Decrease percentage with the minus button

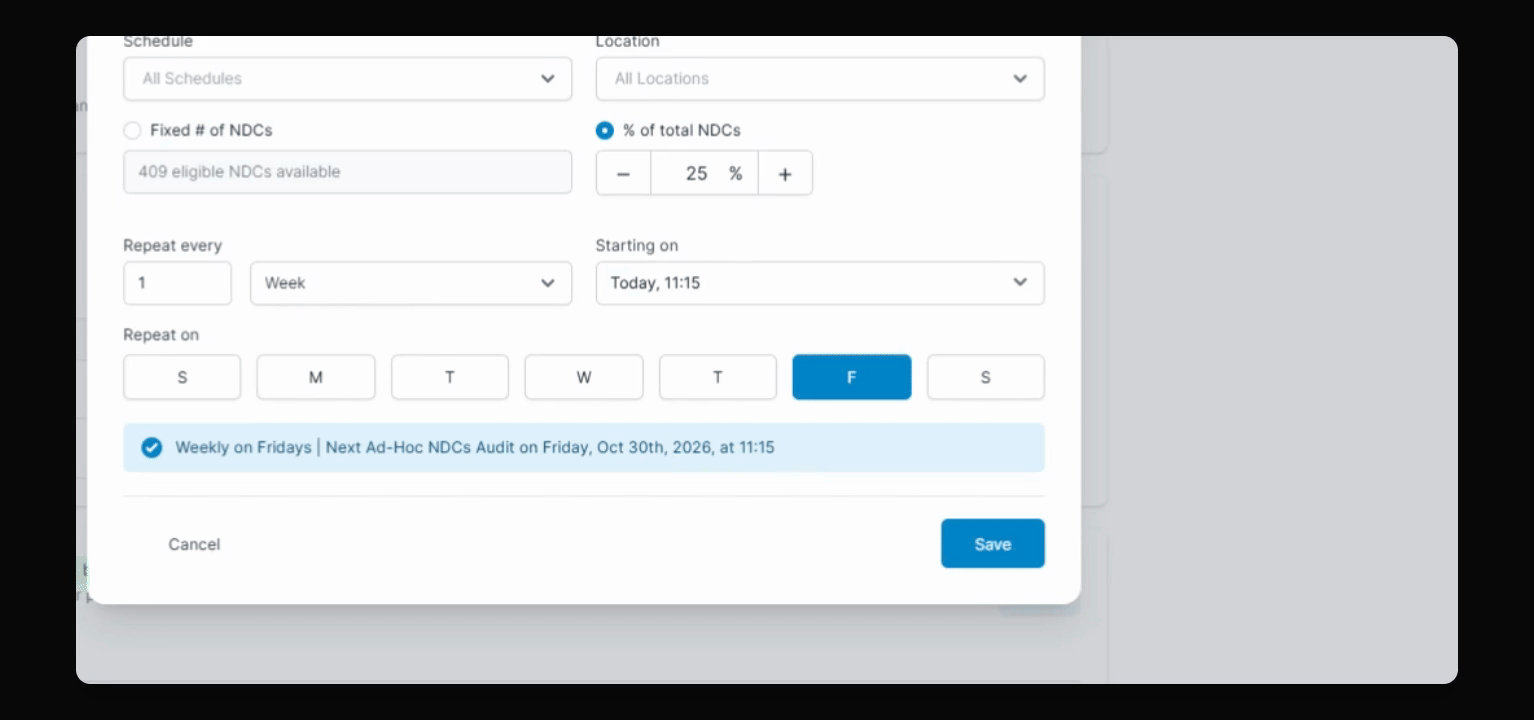tap(623, 173)
